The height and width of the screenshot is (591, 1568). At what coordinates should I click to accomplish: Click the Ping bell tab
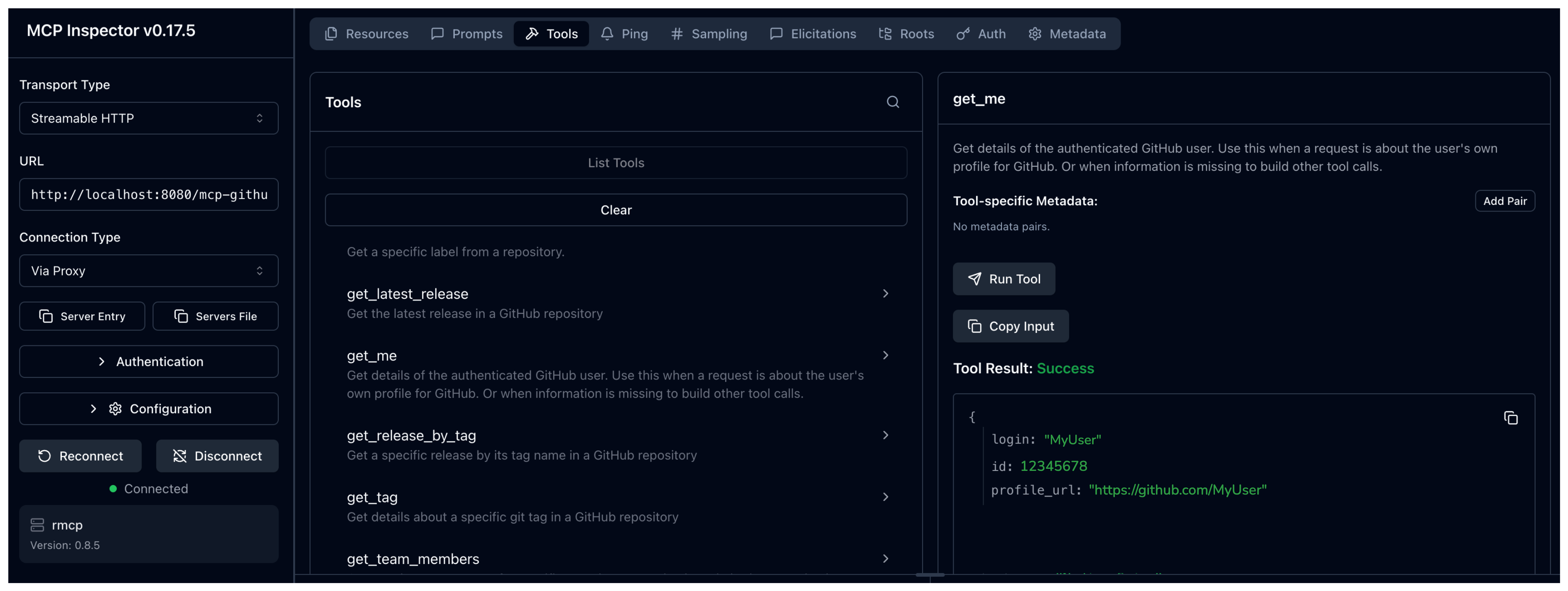[624, 34]
